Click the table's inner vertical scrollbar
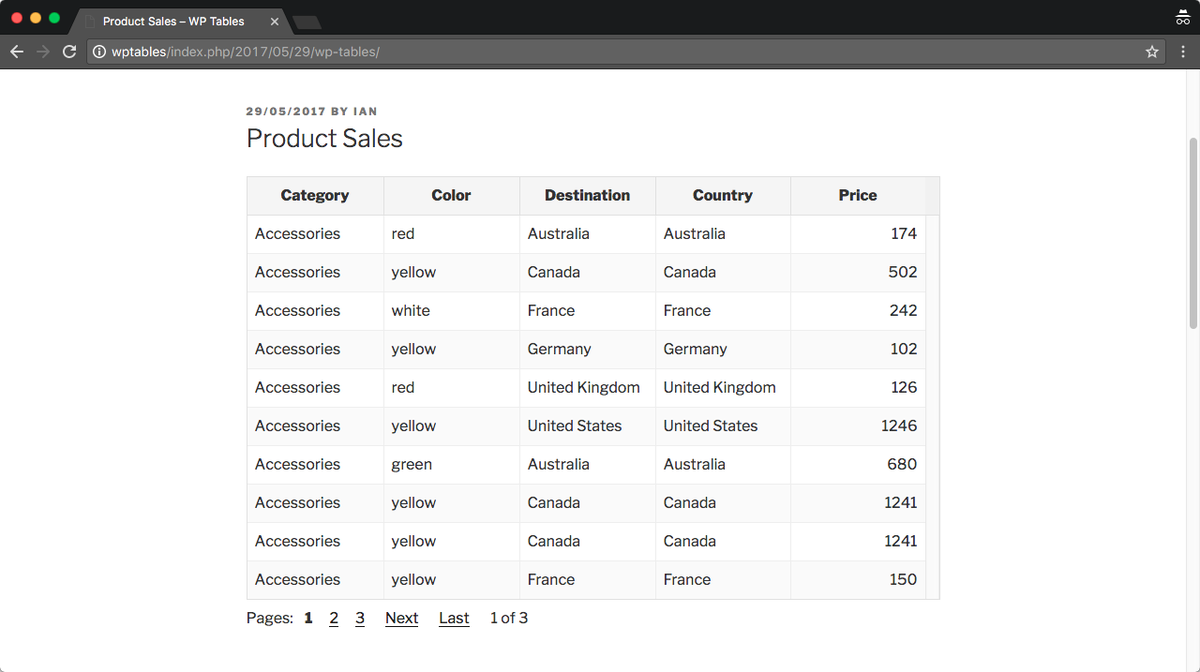 point(933,407)
